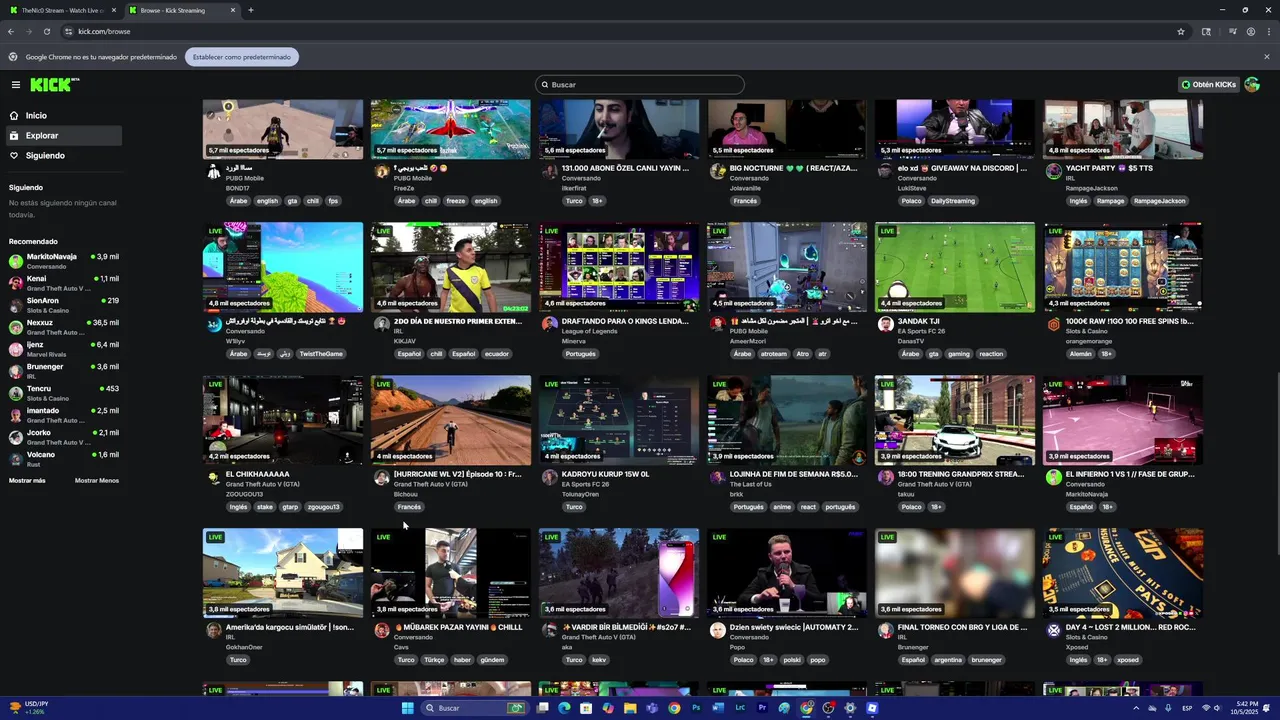Open a new browser tab
Screen dimensions: 1280x720
[x=250, y=10]
